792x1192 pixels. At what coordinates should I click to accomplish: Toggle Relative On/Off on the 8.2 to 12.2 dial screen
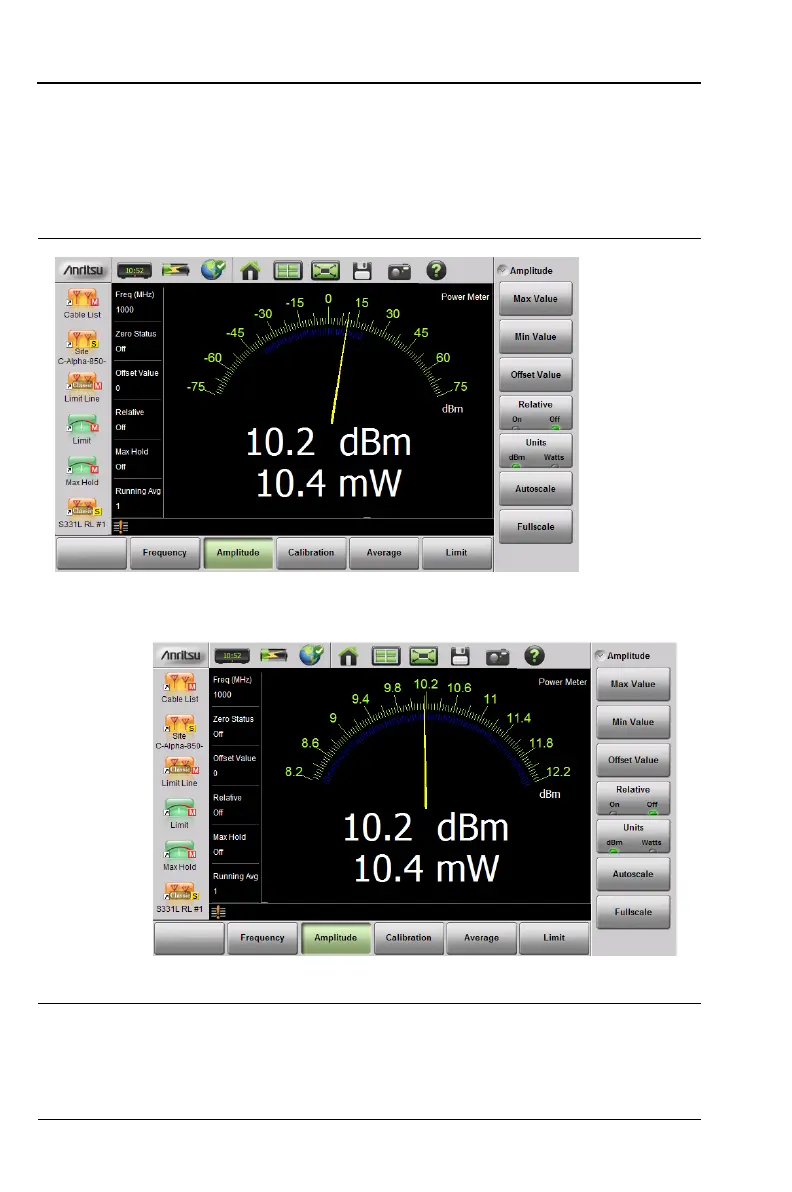pyautogui.click(x=633, y=797)
